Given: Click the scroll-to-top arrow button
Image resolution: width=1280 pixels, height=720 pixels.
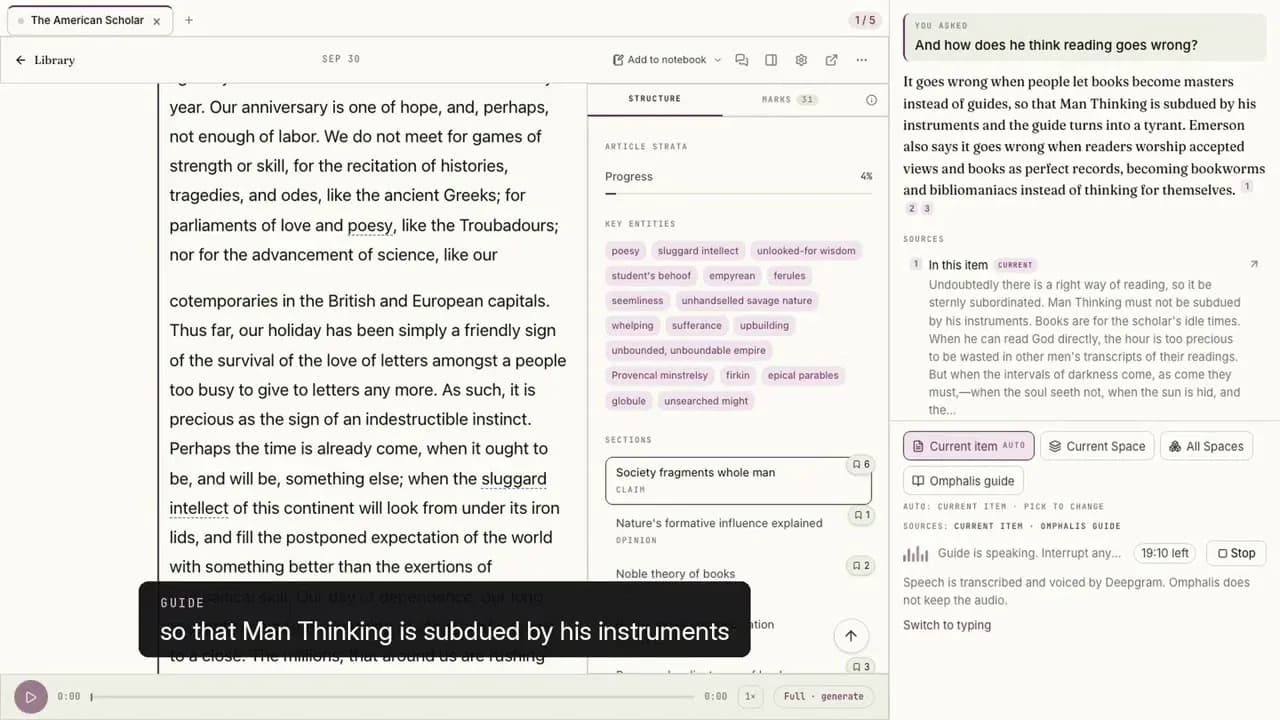Looking at the screenshot, I should point(851,636).
